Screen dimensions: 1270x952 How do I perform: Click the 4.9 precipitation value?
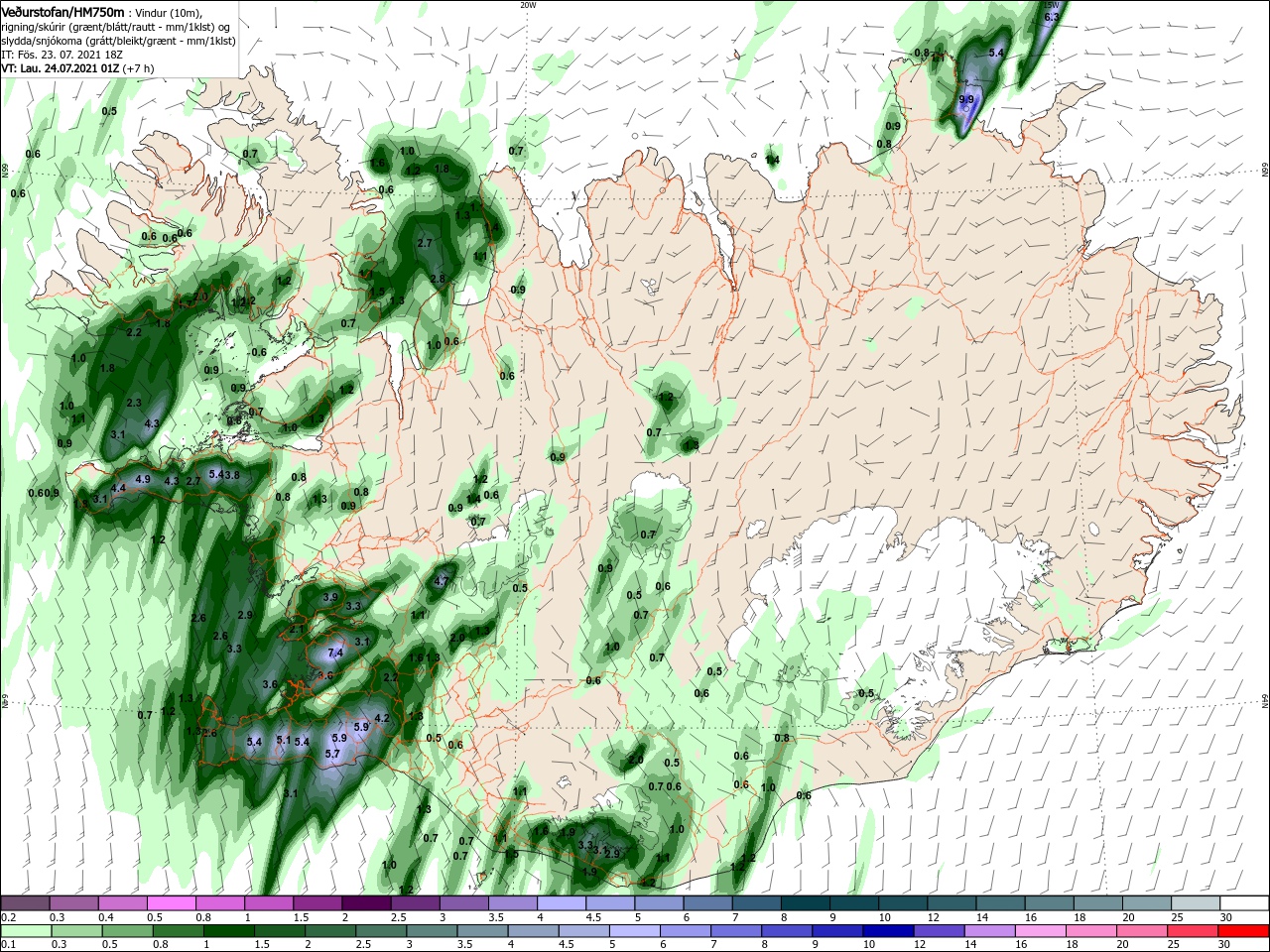[x=142, y=480]
